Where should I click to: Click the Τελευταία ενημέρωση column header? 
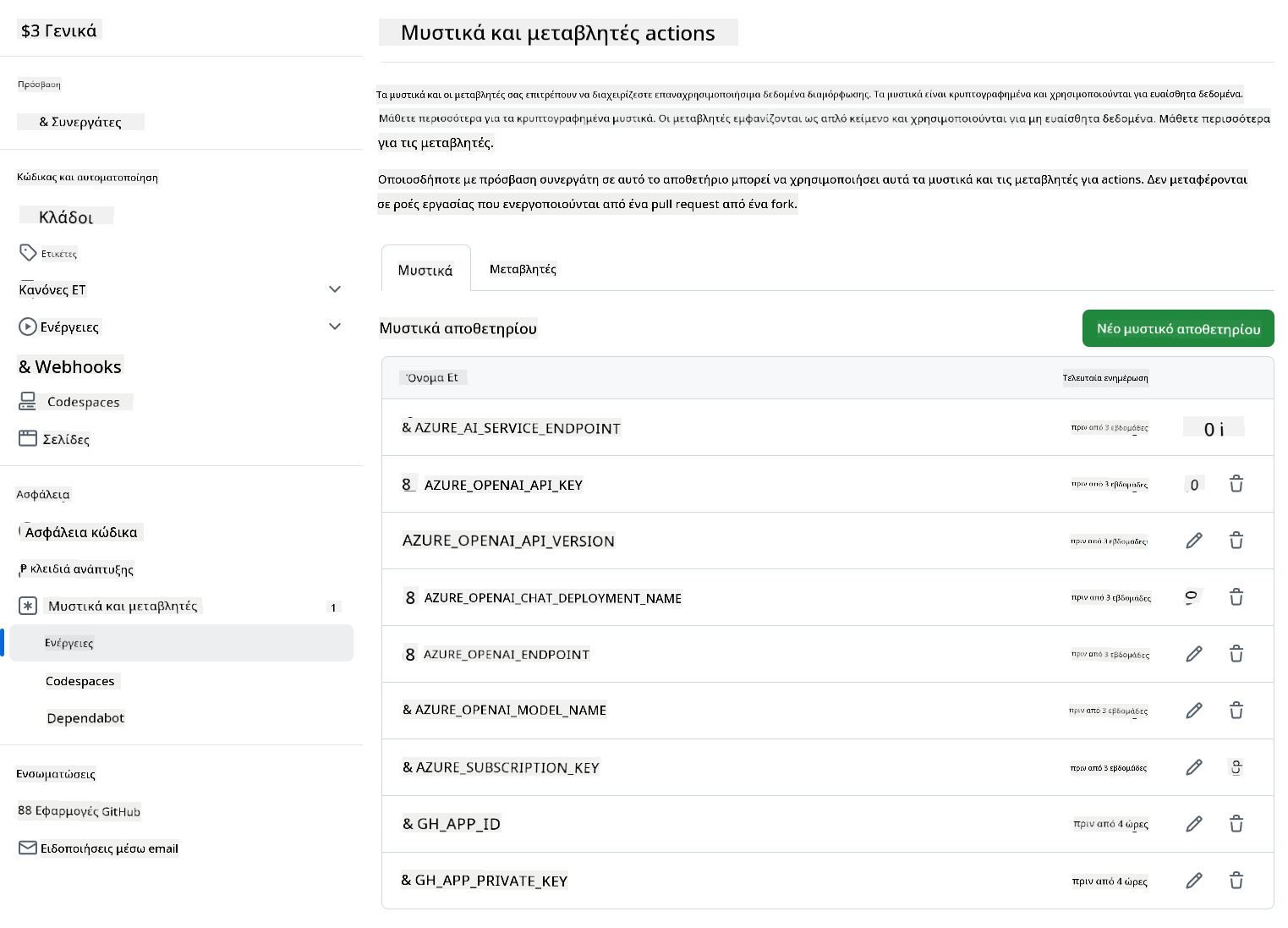pyautogui.click(x=1105, y=378)
